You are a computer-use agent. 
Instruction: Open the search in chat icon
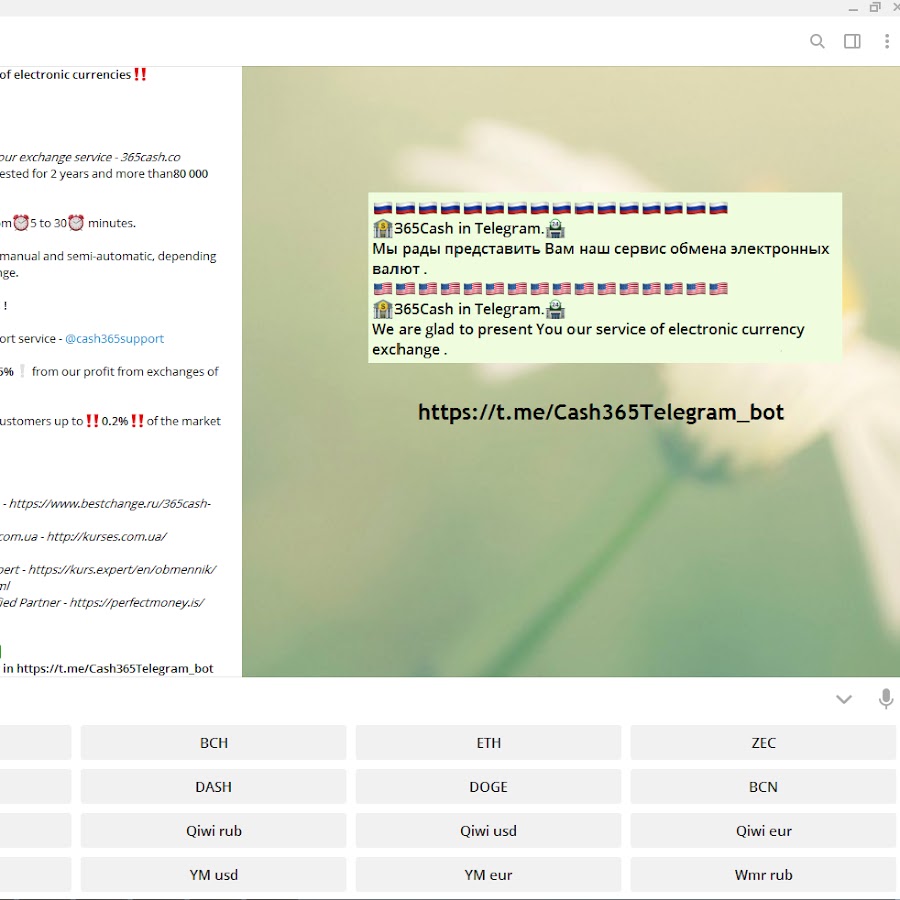817,41
